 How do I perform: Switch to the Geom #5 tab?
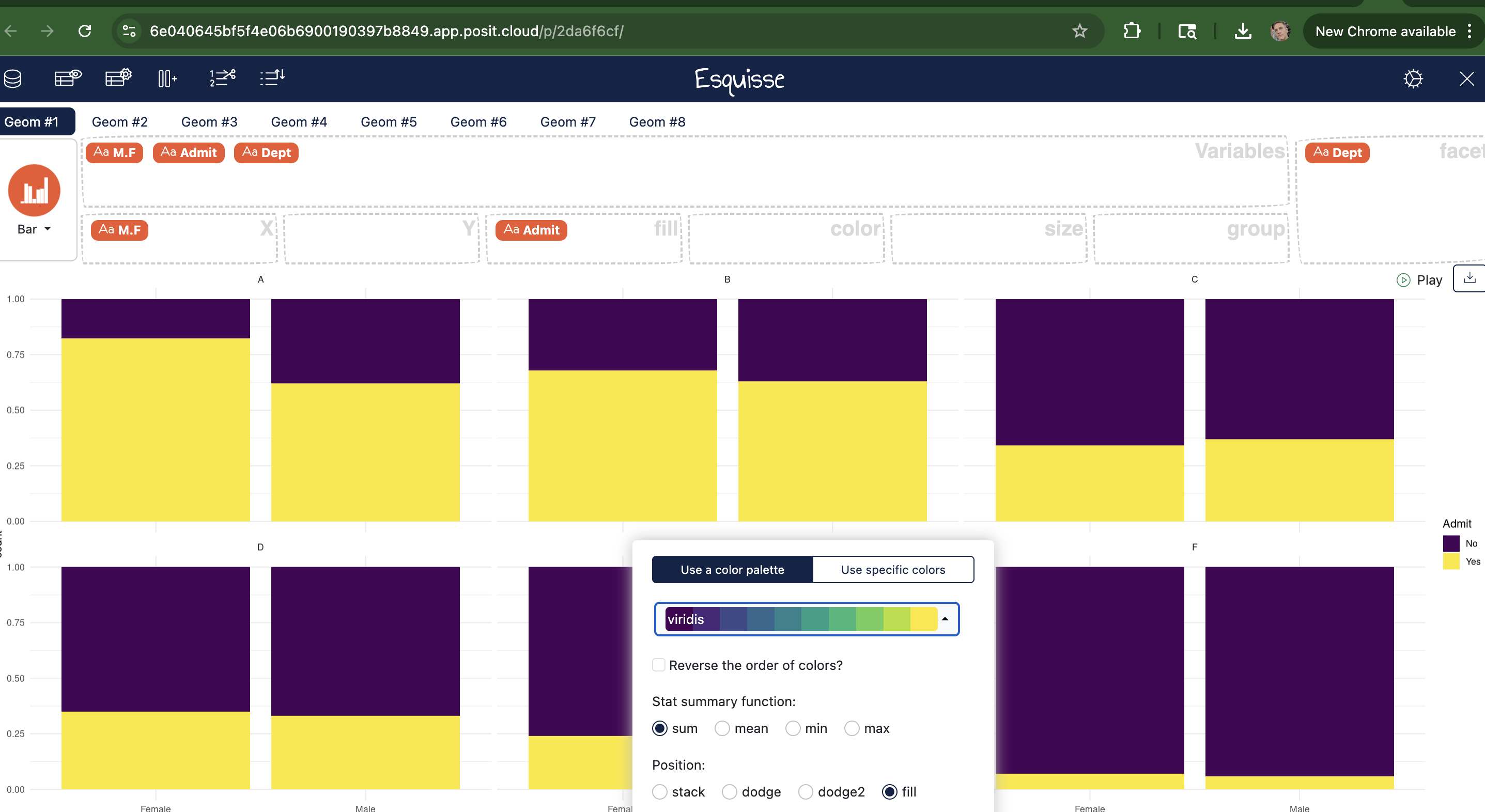point(389,122)
